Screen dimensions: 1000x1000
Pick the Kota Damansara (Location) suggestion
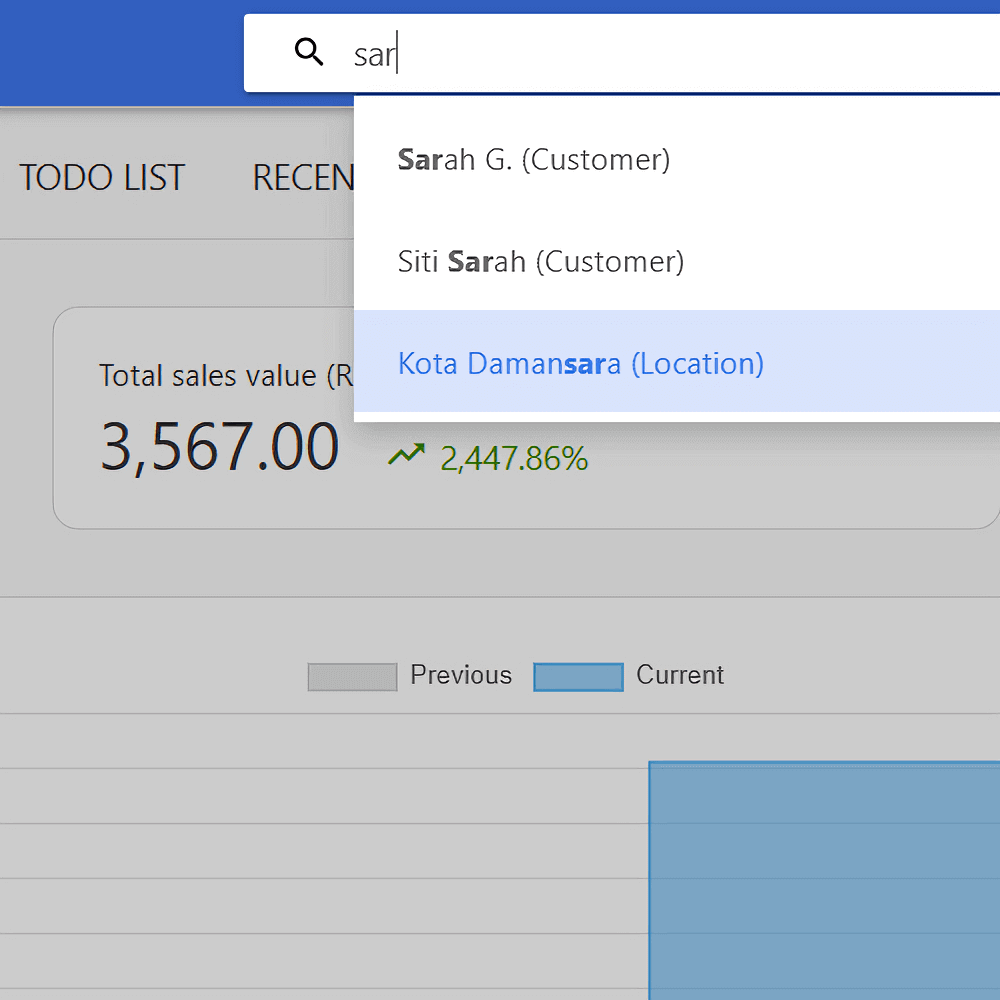coord(580,363)
